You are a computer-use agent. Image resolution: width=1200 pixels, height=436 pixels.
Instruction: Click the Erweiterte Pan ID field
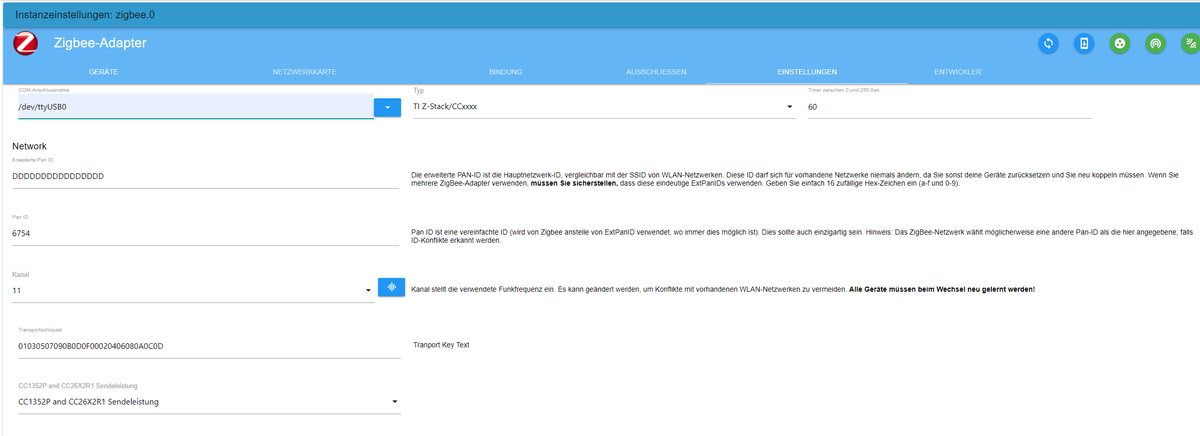205,176
